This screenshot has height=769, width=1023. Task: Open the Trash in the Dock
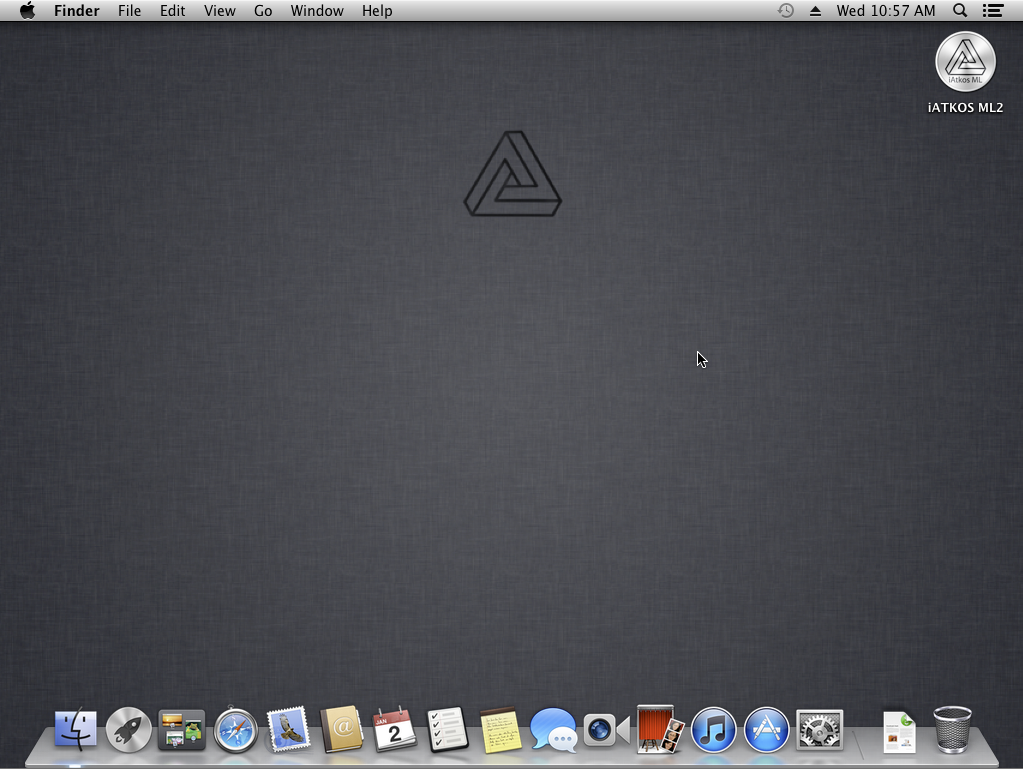click(x=953, y=729)
